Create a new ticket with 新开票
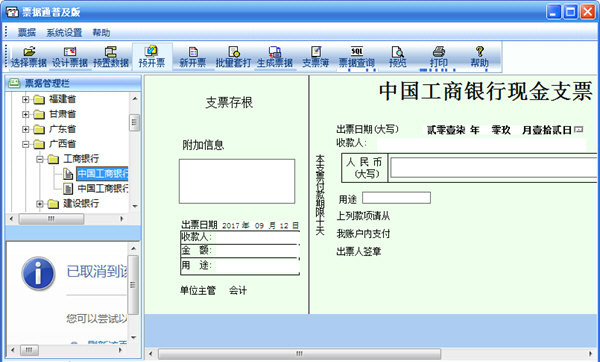The width and height of the screenshot is (600, 362). click(193, 57)
